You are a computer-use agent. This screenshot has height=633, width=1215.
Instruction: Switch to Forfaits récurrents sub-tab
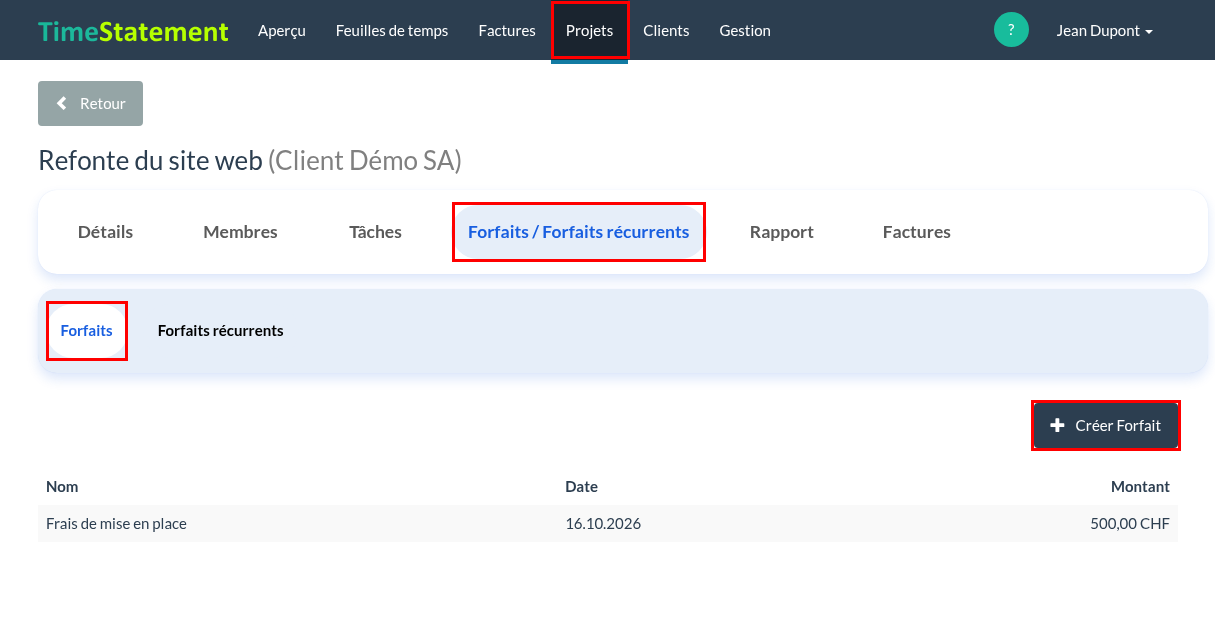tap(221, 331)
